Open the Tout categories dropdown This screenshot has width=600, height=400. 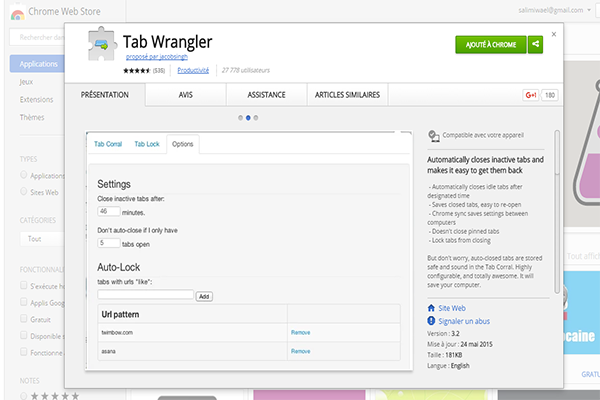click(x=42, y=239)
